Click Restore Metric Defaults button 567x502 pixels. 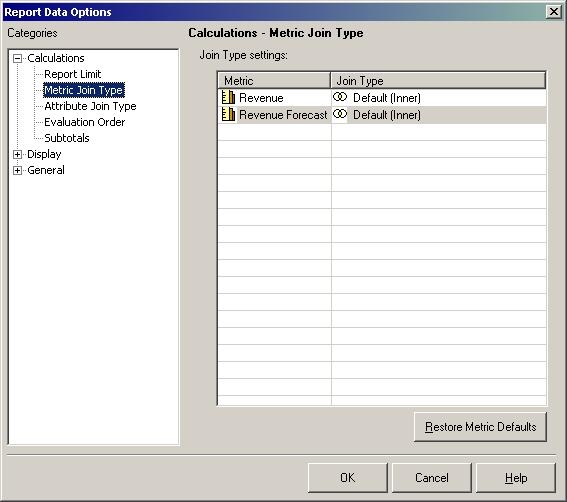point(480,427)
